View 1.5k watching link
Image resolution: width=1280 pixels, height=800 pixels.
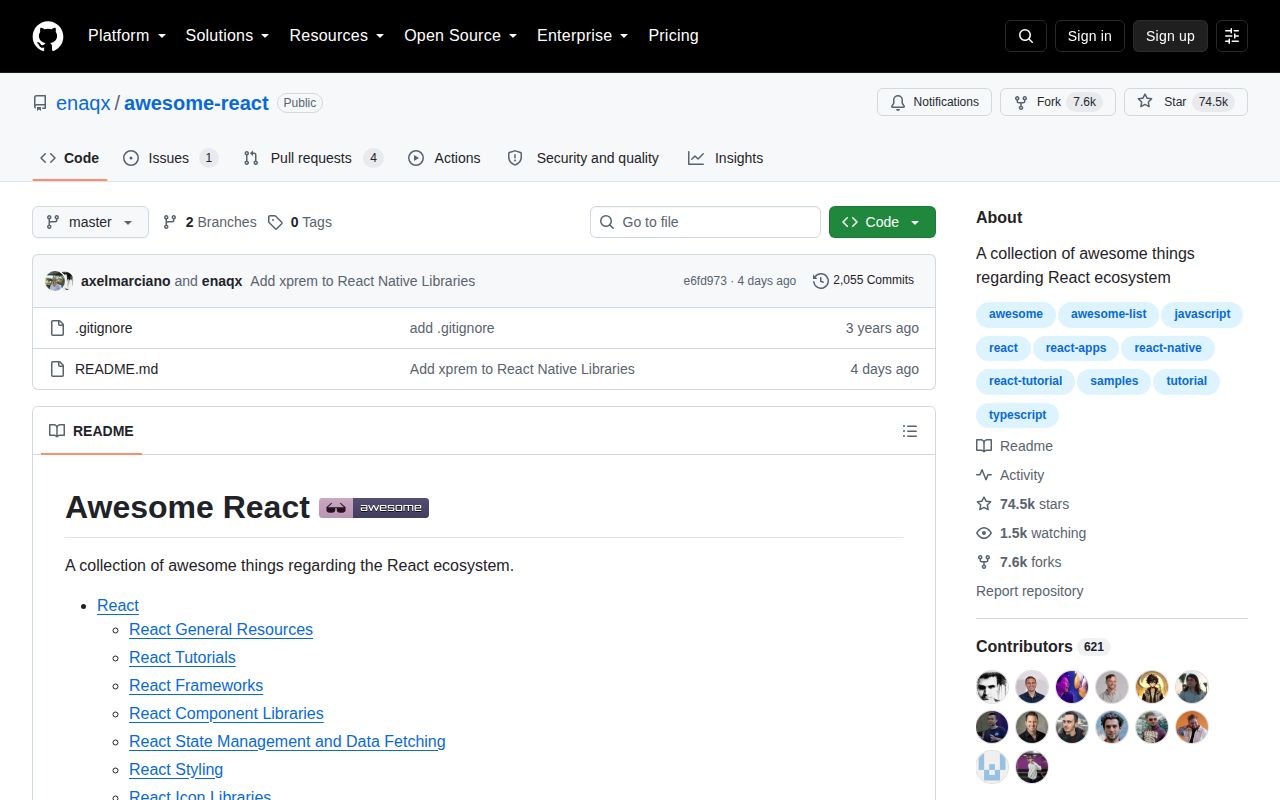(1031, 533)
